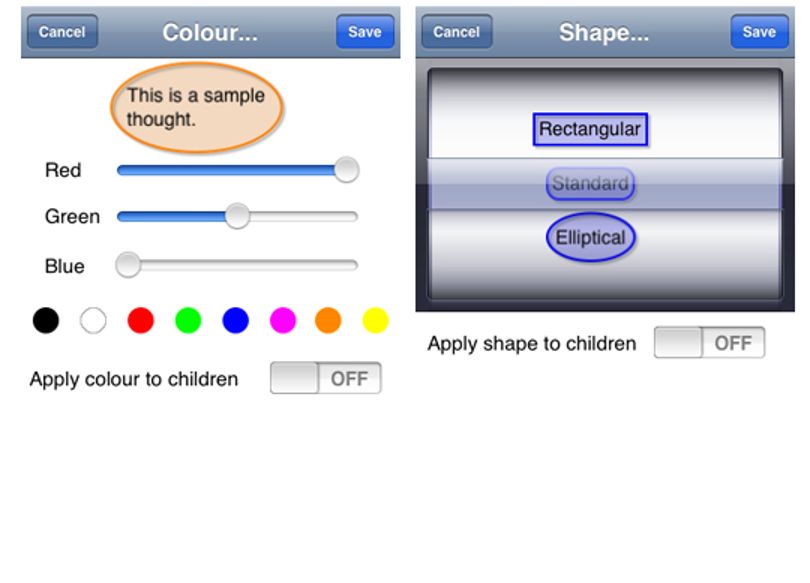Viewport: 810px width, 583px height.
Task: Select Elliptical shape in picker
Action: tap(590, 238)
